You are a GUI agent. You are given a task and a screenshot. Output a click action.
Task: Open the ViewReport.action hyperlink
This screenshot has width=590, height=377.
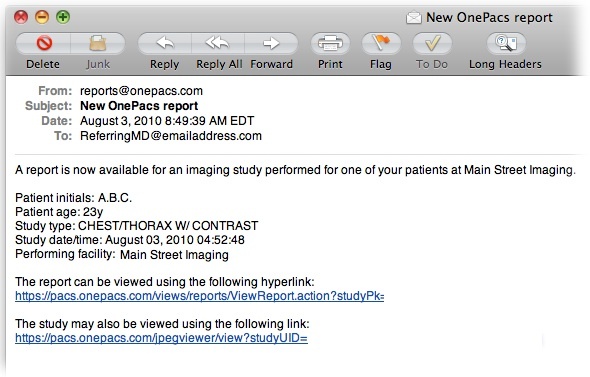[x=199, y=296]
